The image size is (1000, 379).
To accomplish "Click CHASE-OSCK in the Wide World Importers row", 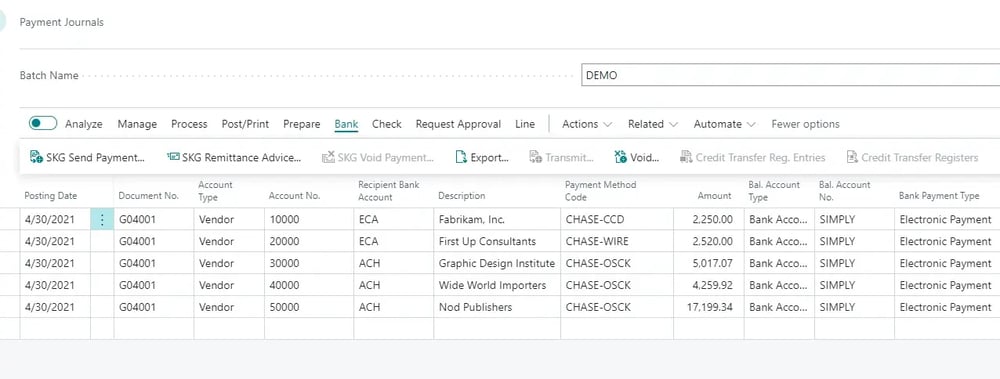I will pos(617,285).
